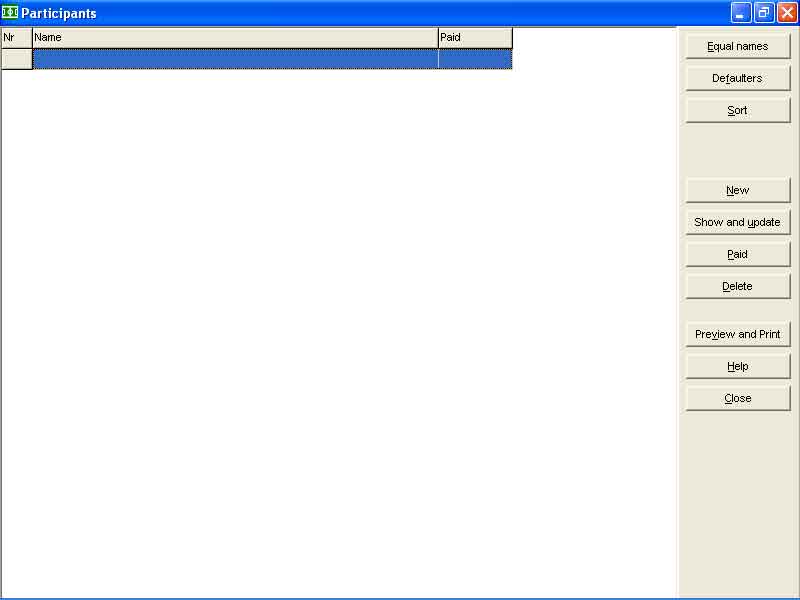The width and height of the screenshot is (800, 600).
Task: Select the row header in Nr column
Action: 16,59
